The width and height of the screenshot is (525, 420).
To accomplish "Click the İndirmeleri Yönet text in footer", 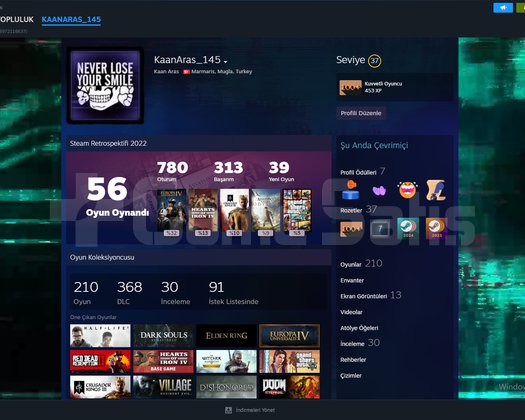I will pos(255,410).
